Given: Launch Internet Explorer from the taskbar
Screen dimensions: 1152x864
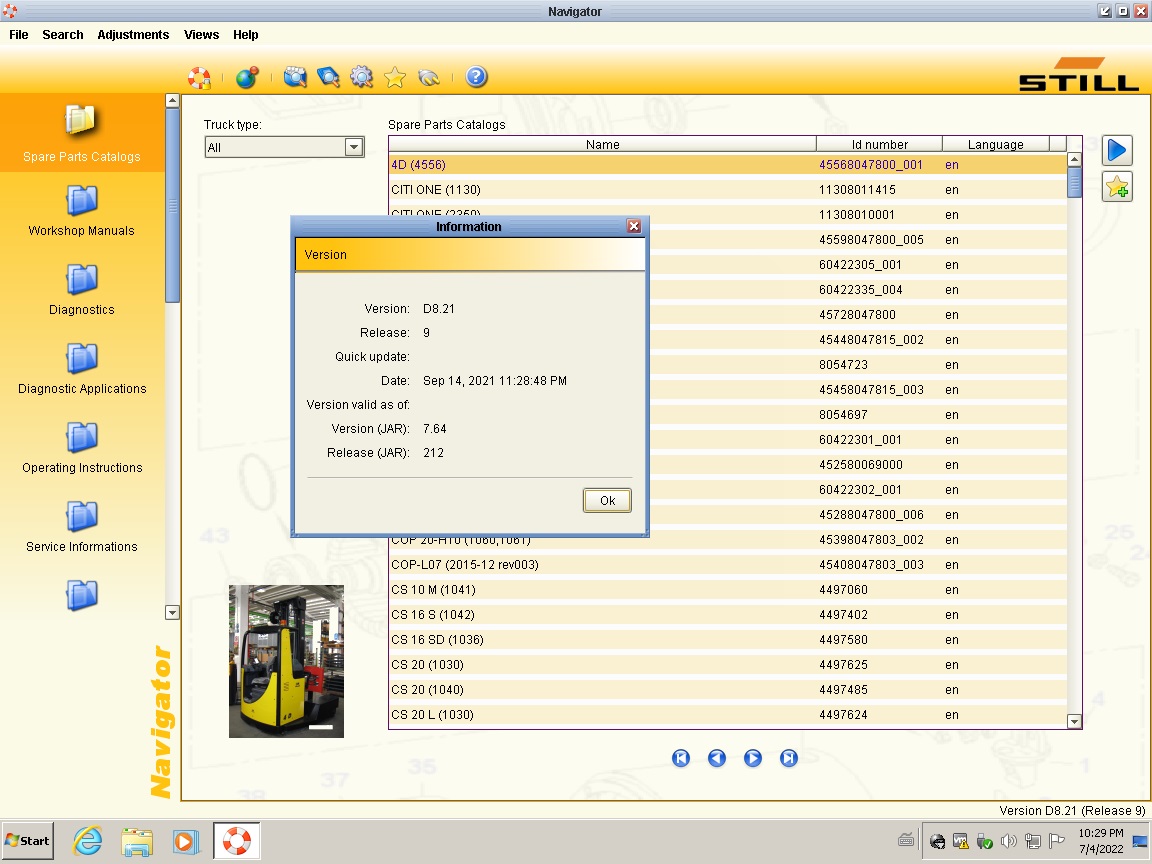Looking at the screenshot, I should click(x=87, y=840).
